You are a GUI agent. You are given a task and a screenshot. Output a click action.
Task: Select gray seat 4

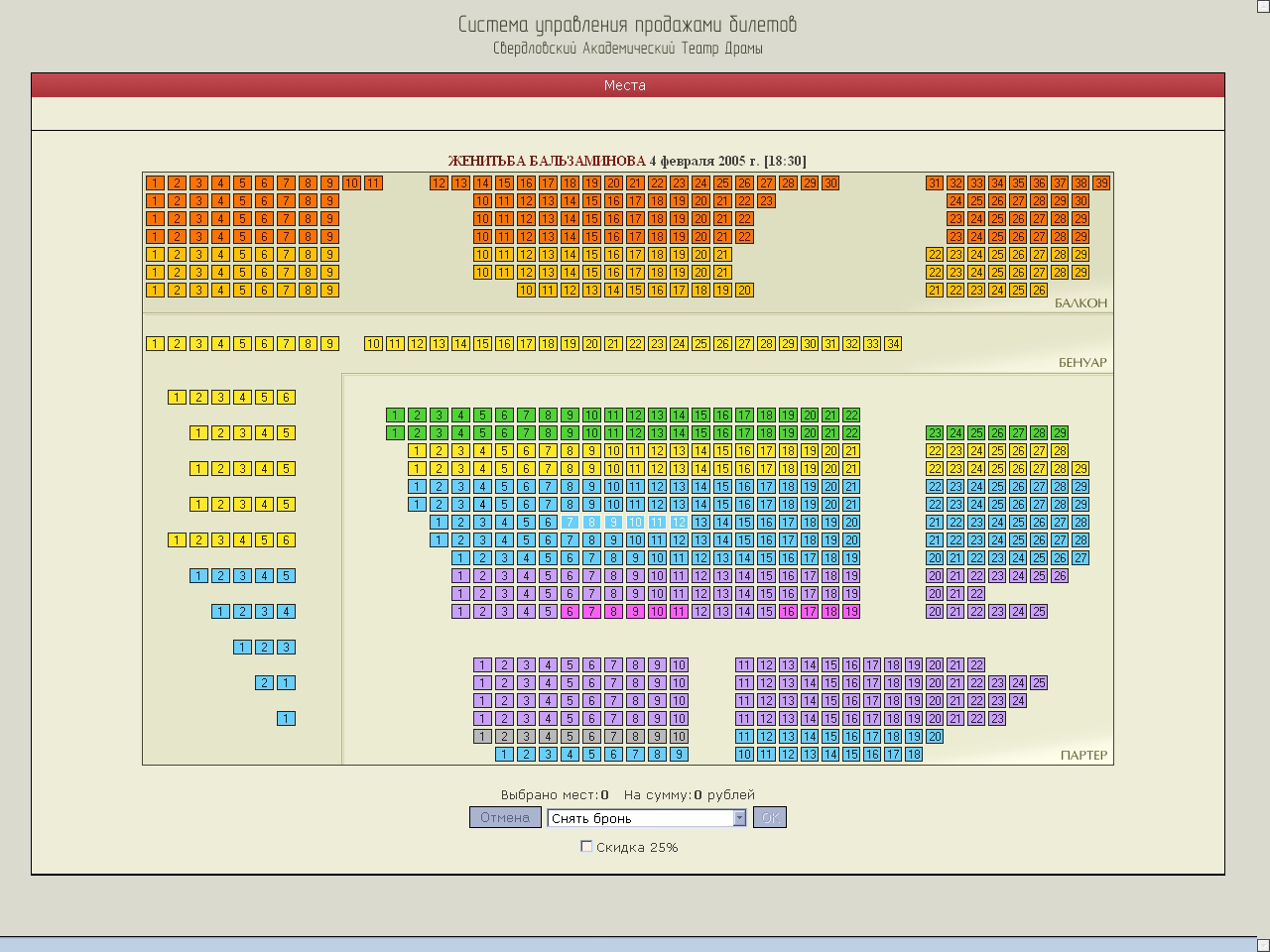(x=548, y=737)
